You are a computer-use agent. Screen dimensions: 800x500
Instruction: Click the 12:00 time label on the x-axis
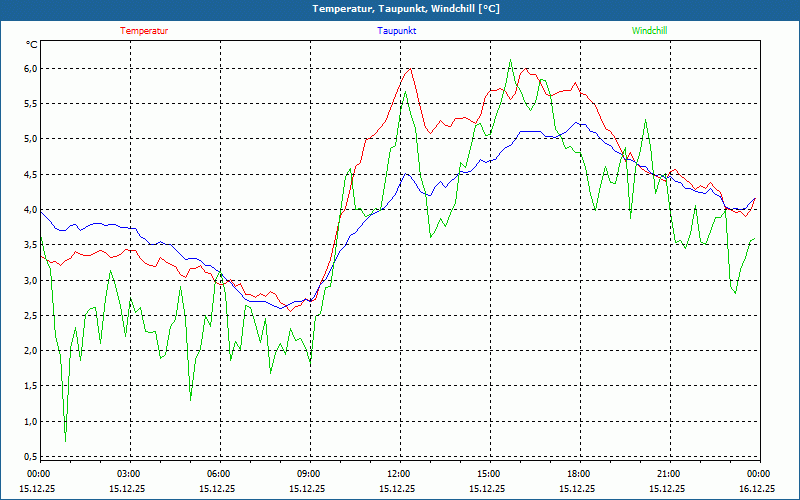point(400,474)
